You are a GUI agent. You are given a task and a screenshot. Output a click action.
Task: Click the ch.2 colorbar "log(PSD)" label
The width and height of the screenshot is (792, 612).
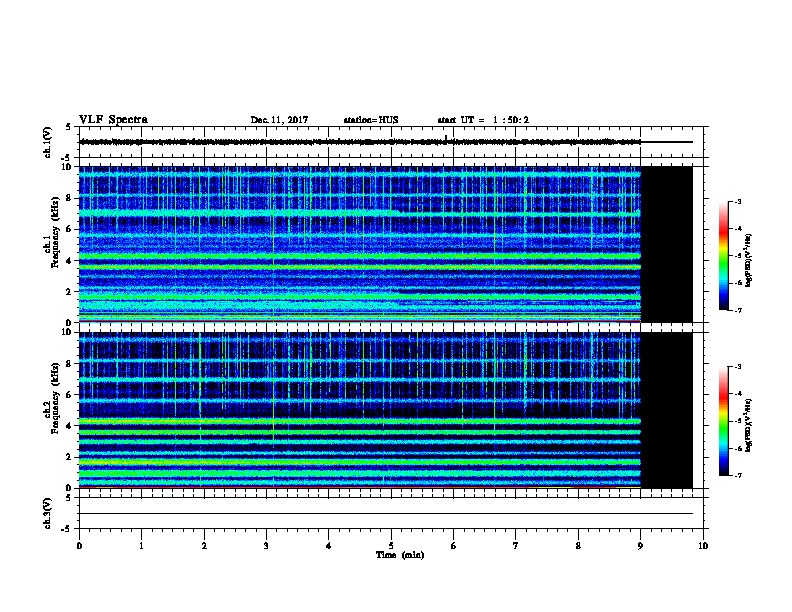pyautogui.click(x=748, y=425)
